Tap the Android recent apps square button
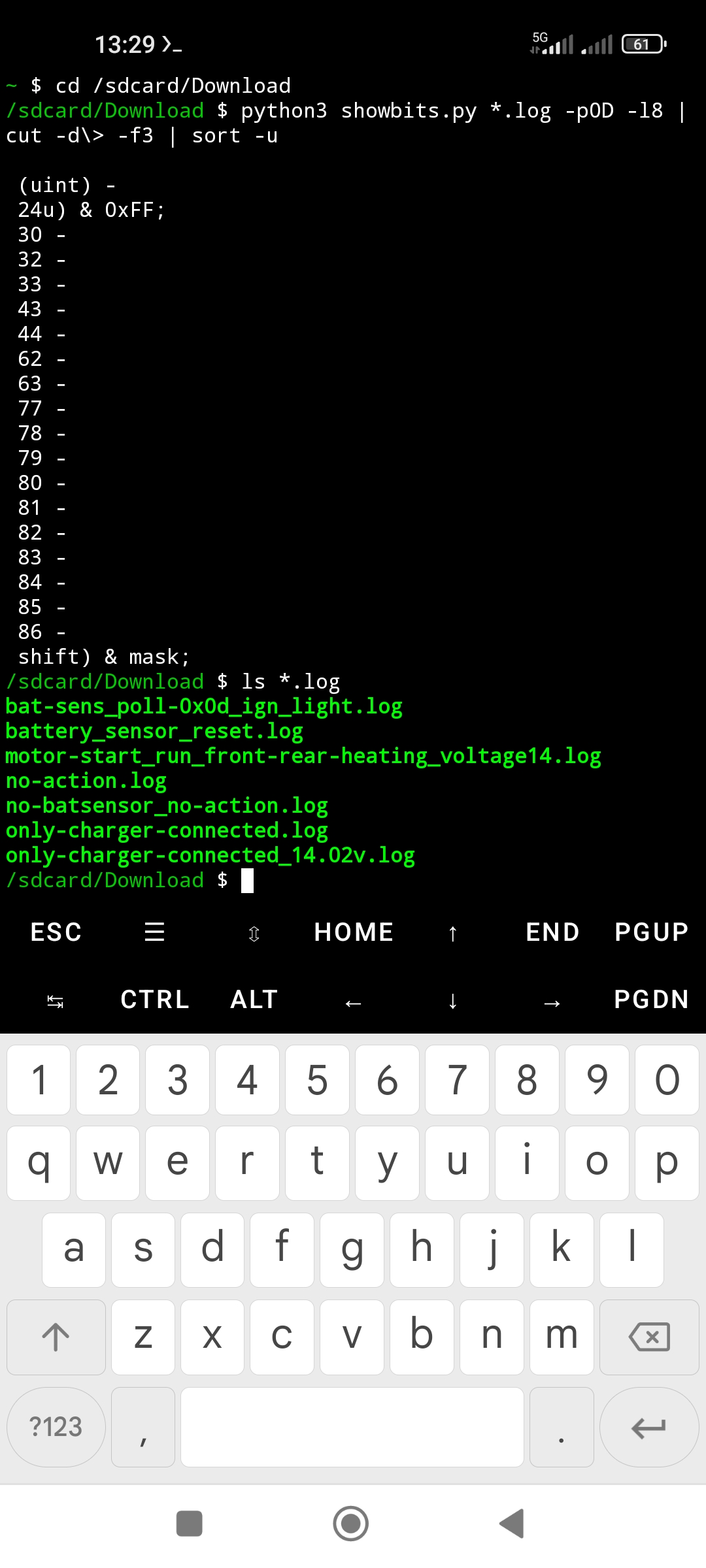 tap(190, 1524)
